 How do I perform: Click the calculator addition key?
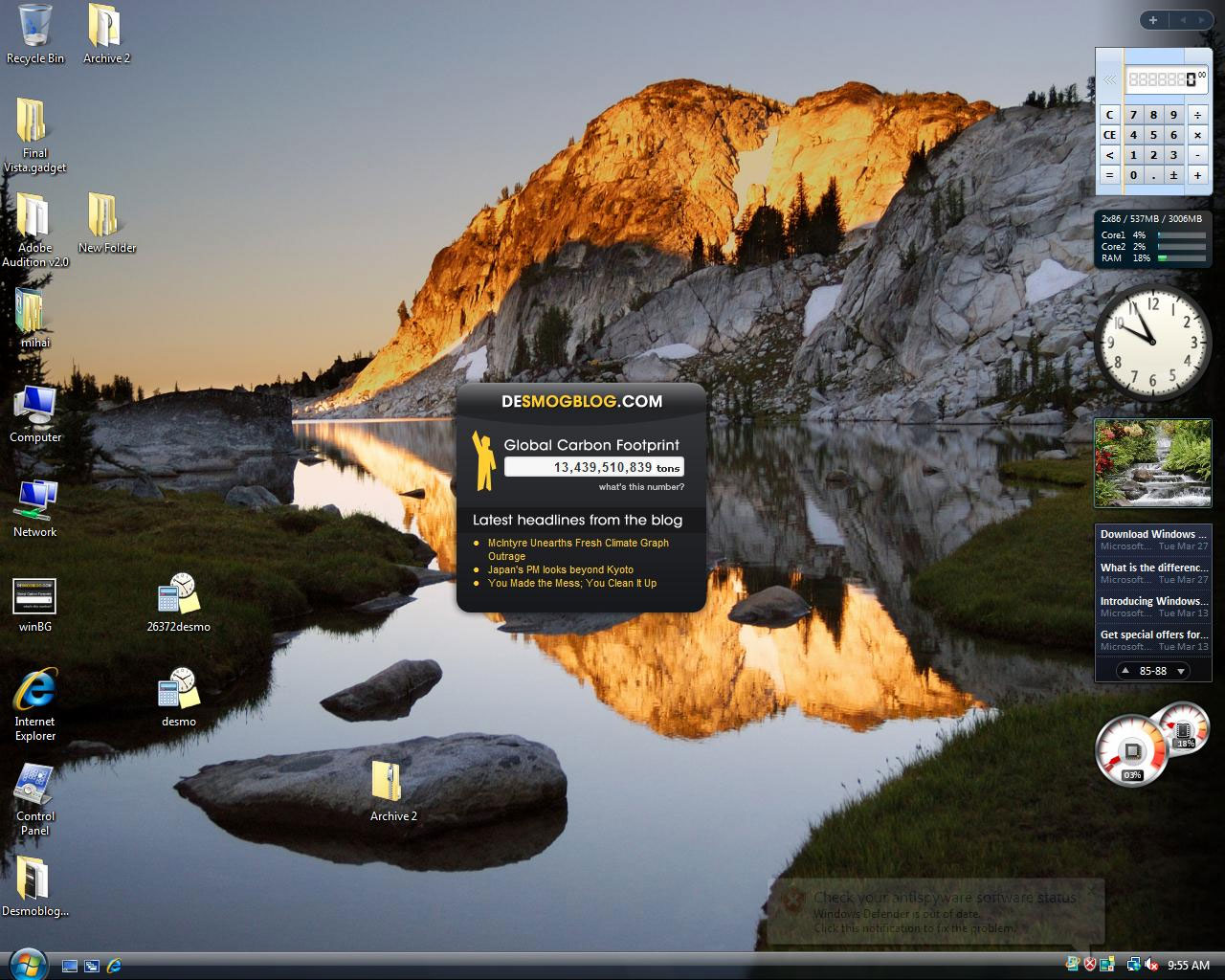click(1197, 175)
